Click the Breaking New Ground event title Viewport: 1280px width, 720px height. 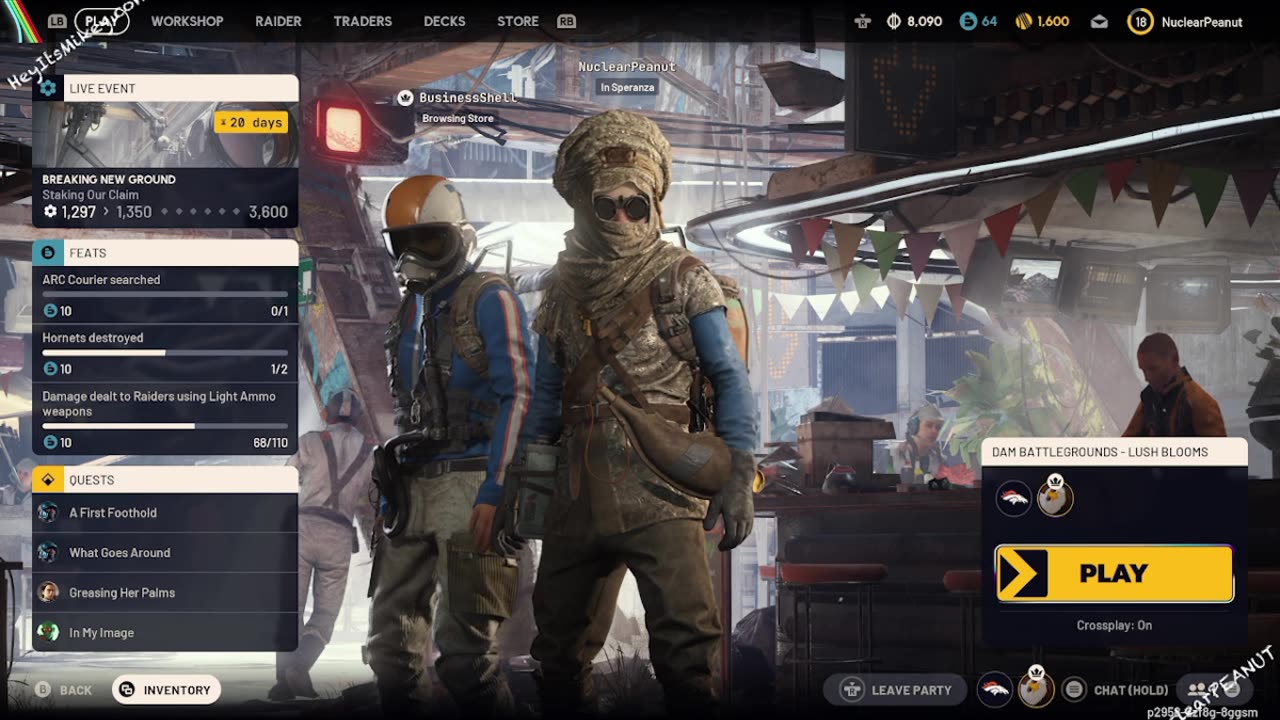[109, 180]
